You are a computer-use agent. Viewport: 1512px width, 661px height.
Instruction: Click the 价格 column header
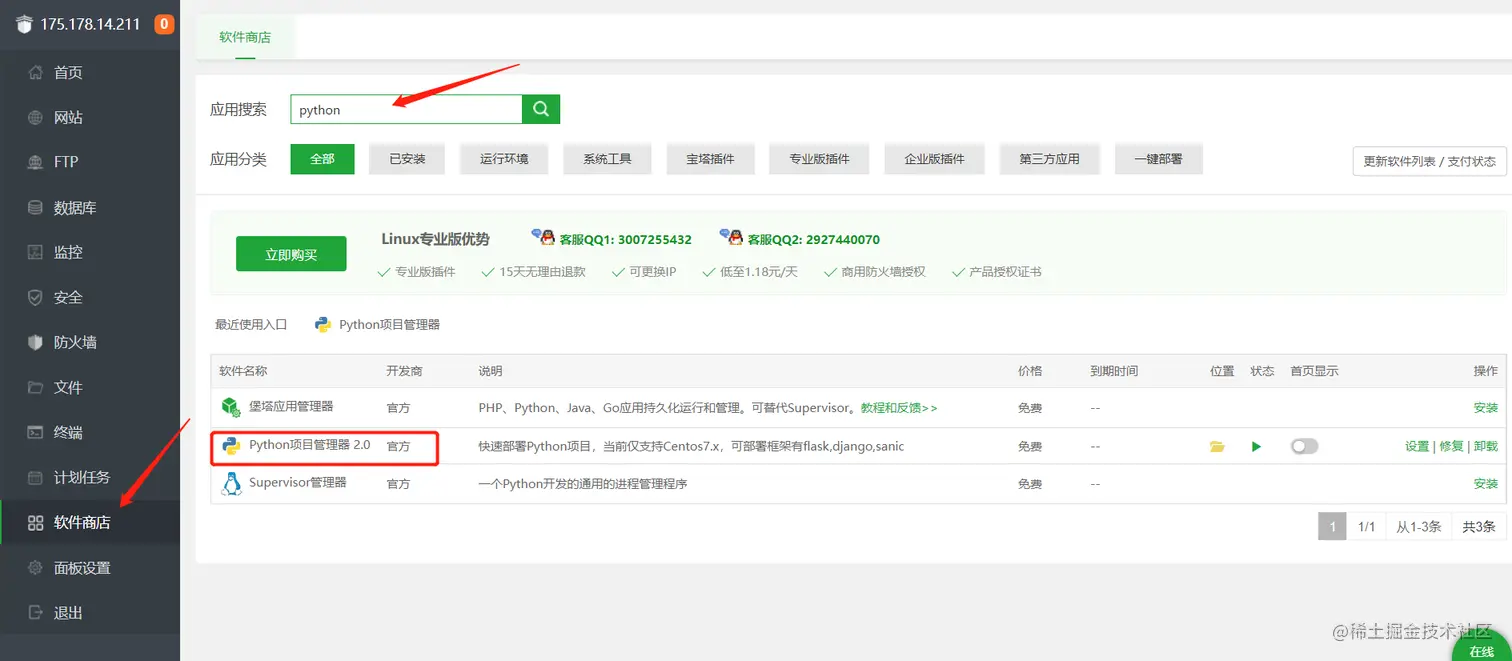[x=1030, y=371]
